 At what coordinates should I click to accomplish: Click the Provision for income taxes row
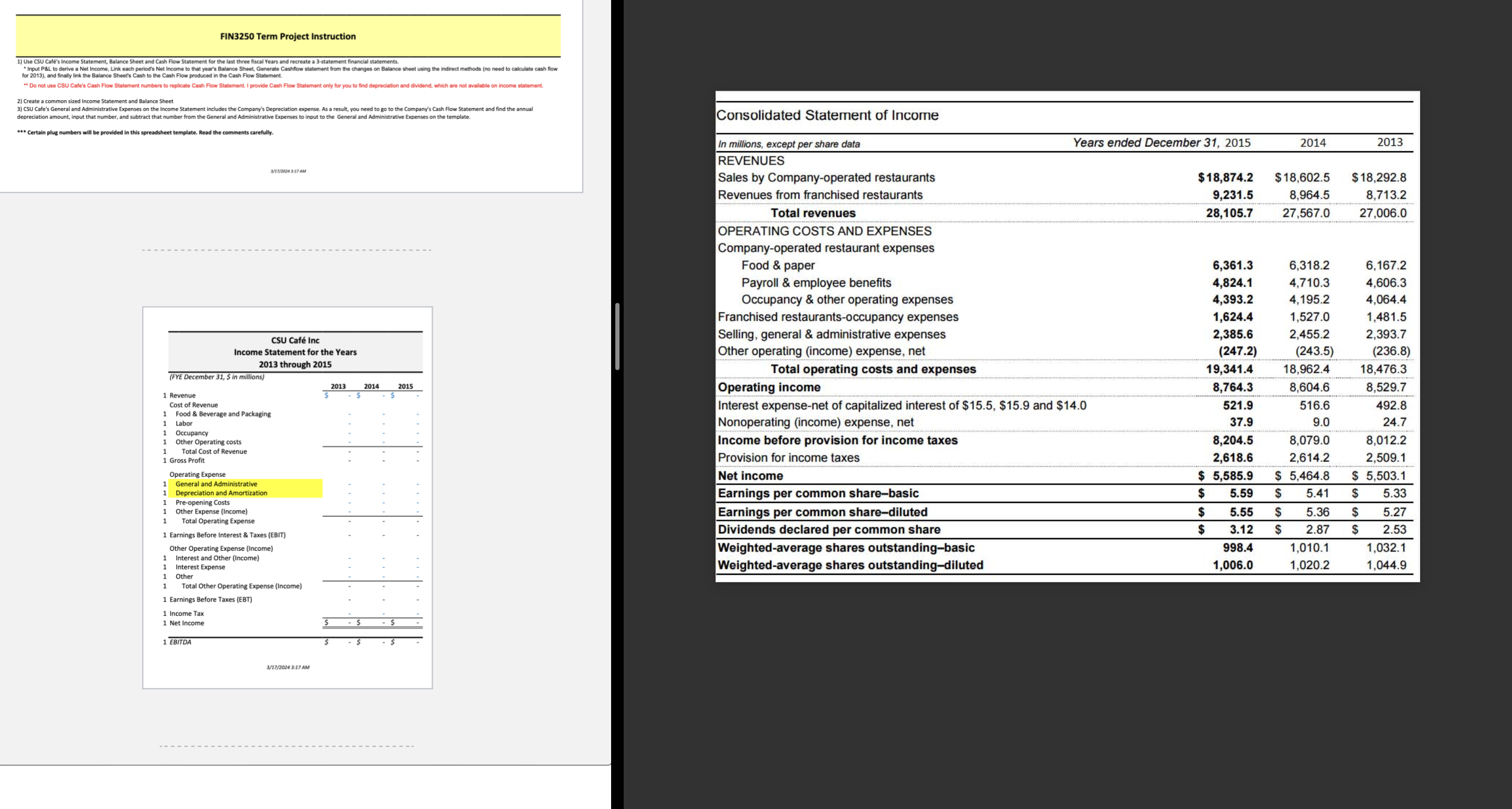coord(788,457)
